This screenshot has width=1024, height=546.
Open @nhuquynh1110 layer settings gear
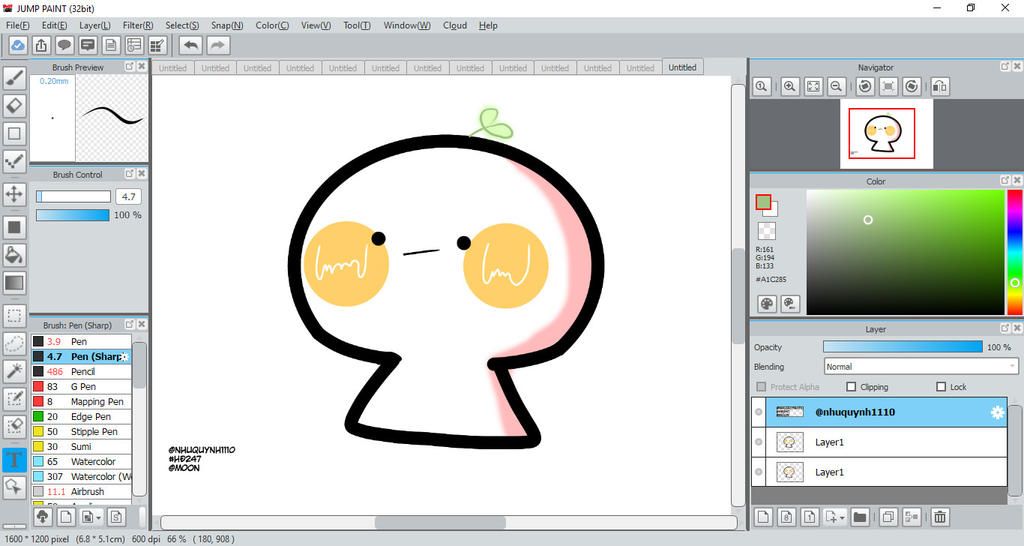click(x=997, y=412)
